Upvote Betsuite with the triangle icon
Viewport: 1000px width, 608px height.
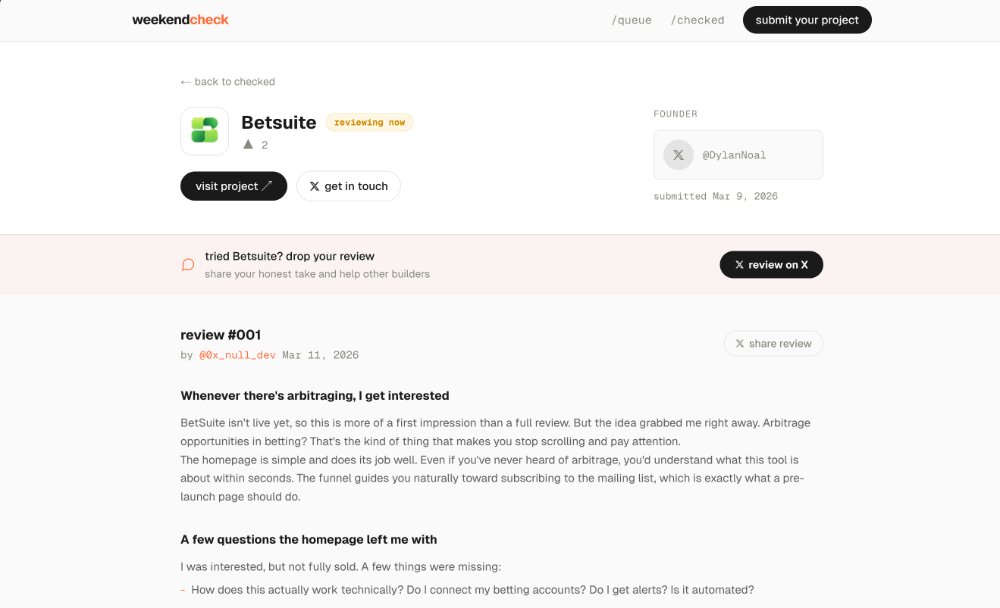click(x=248, y=144)
